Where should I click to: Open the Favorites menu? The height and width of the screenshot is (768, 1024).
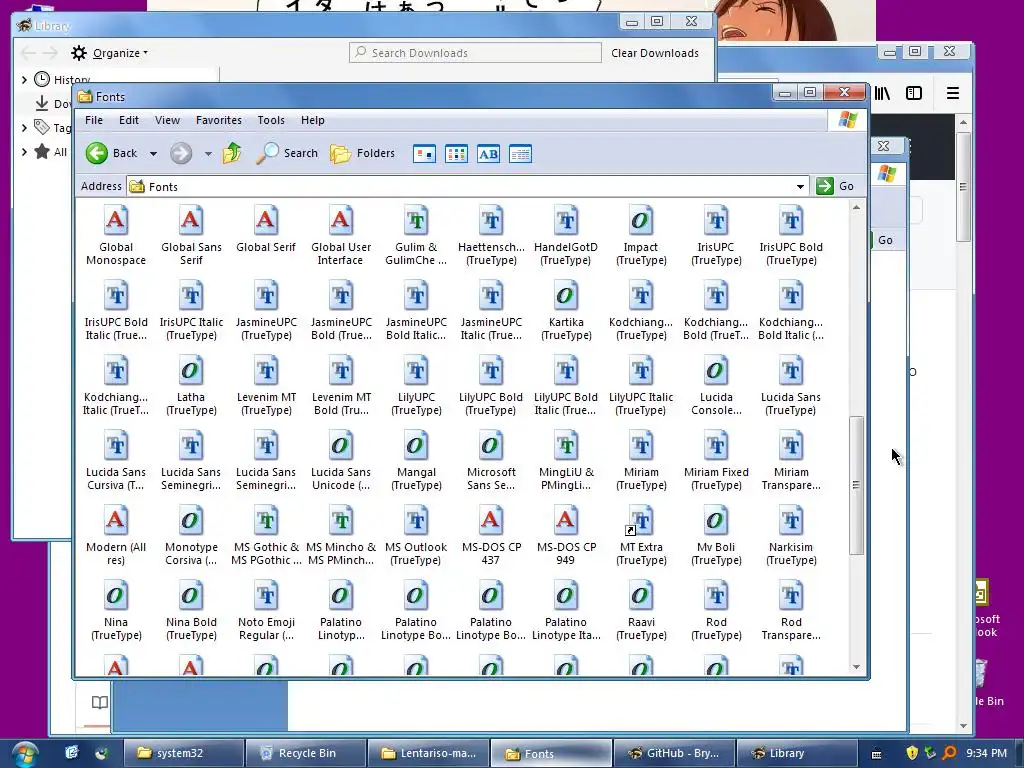tap(219, 120)
